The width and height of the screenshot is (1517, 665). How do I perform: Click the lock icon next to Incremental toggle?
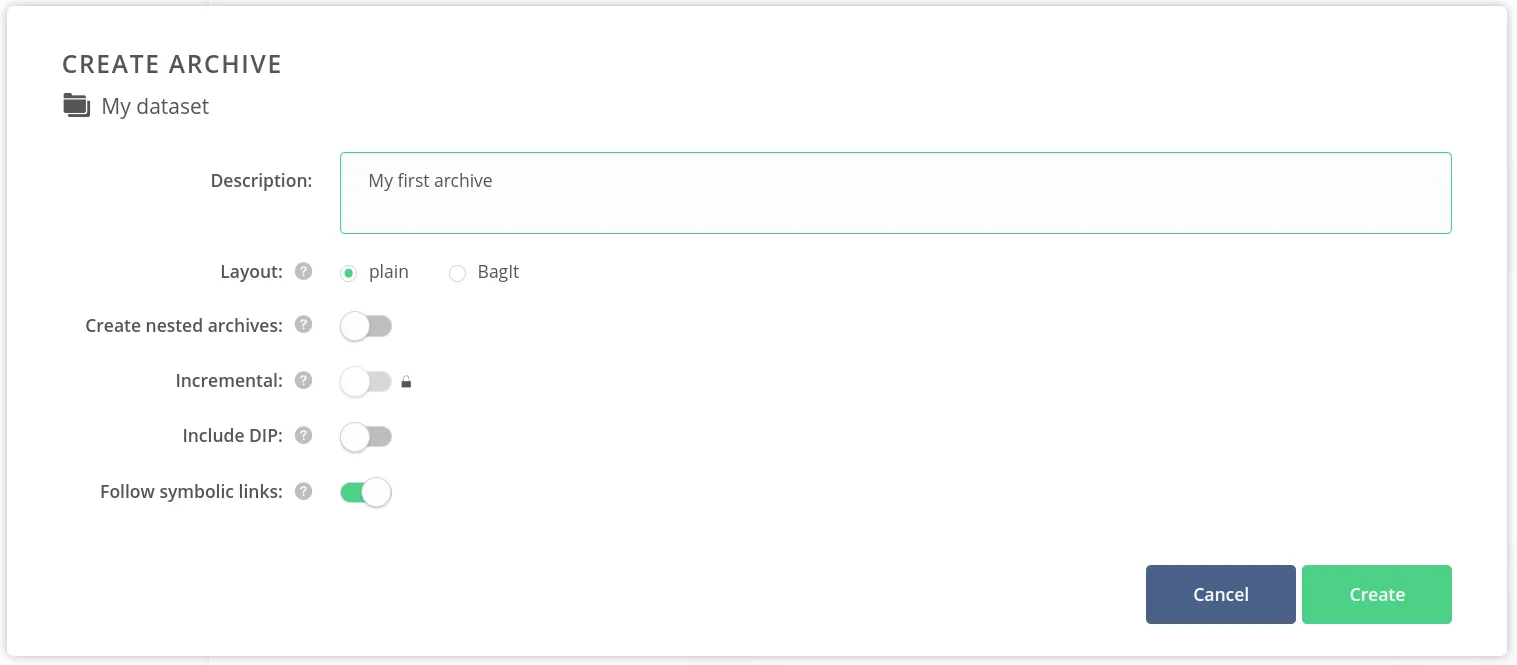pos(406,381)
